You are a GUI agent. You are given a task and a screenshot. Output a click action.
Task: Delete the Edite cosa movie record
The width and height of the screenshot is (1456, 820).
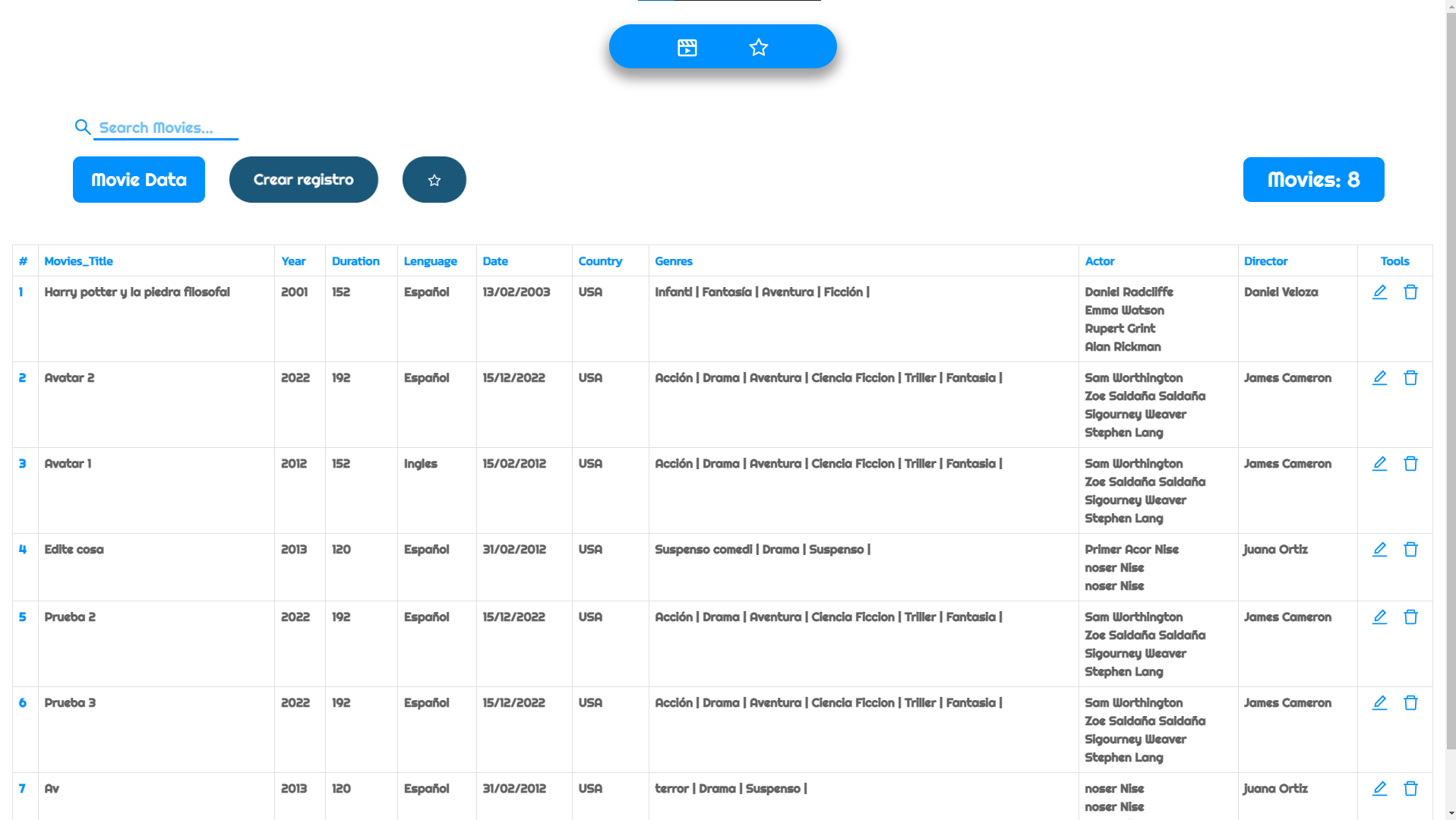point(1410,550)
